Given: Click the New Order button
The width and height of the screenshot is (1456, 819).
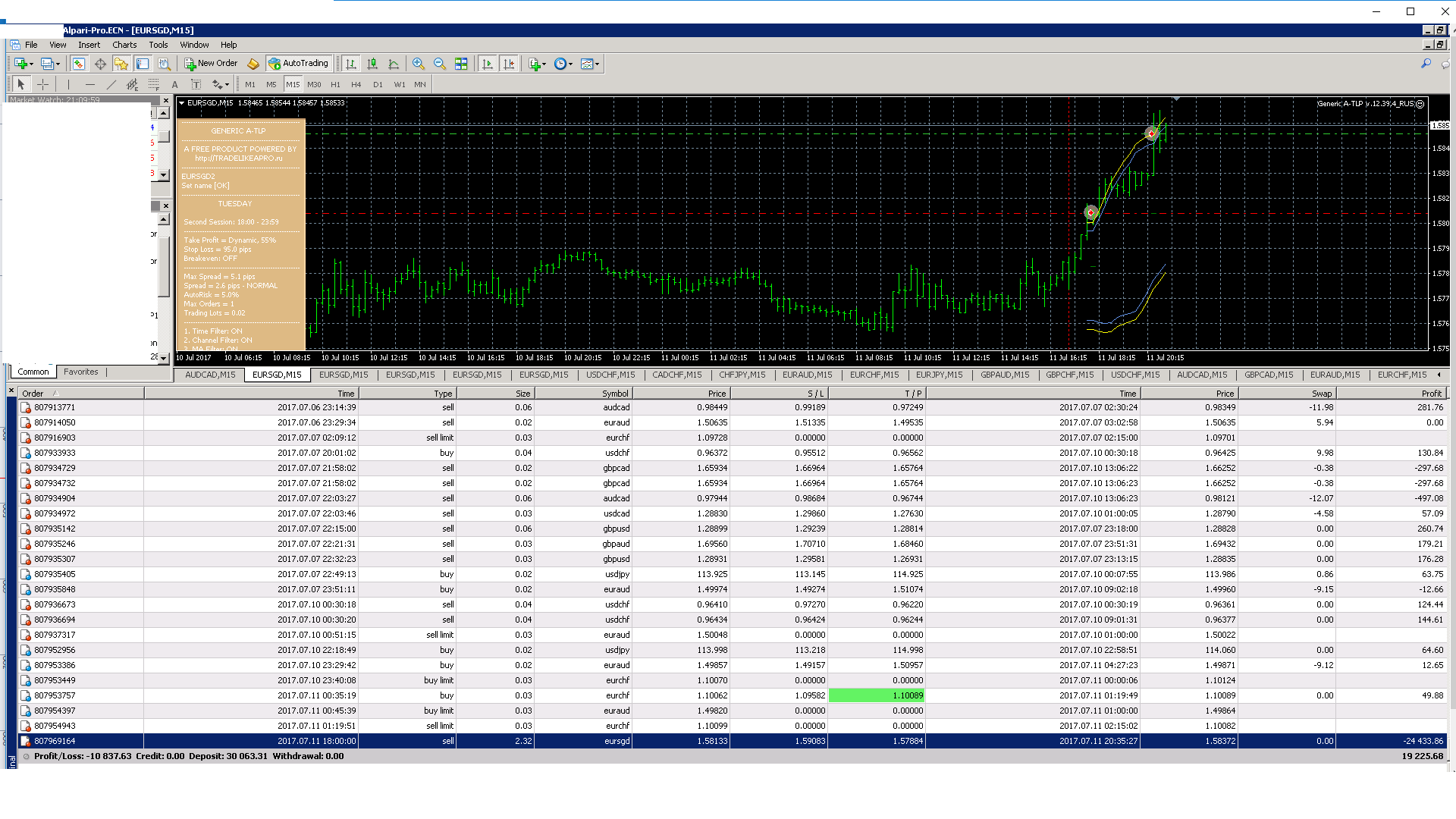Looking at the screenshot, I should (211, 64).
